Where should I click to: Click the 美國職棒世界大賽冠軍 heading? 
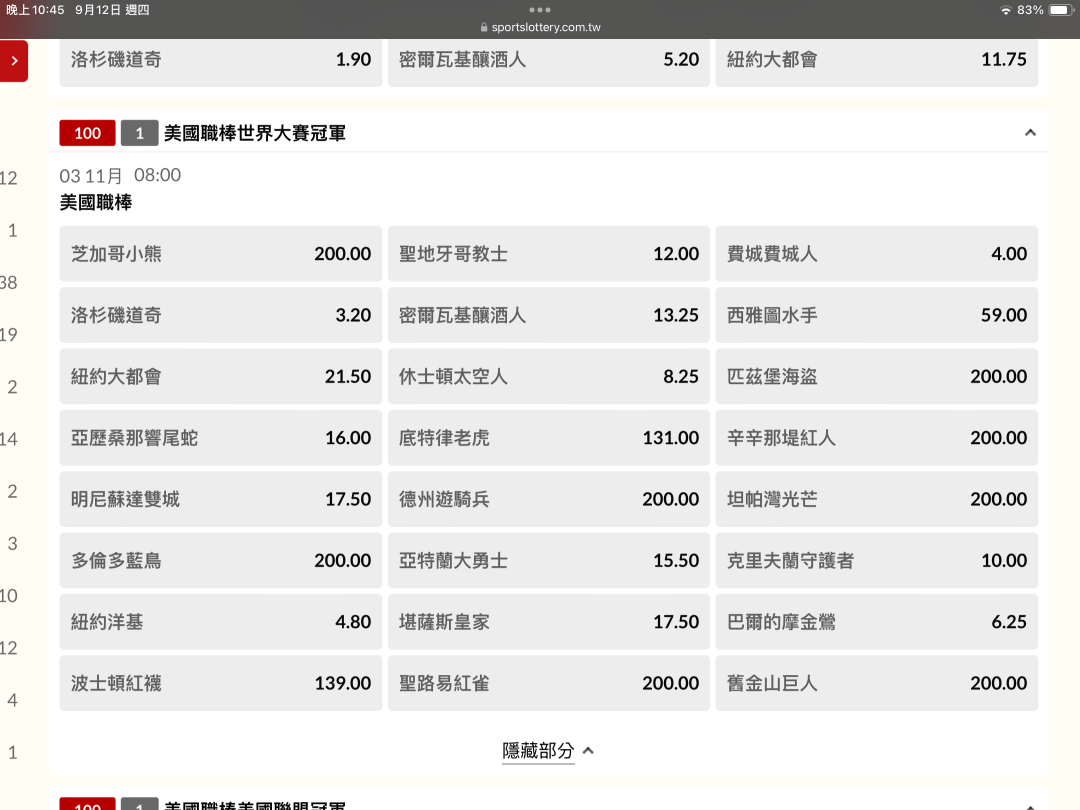[255, 133]
